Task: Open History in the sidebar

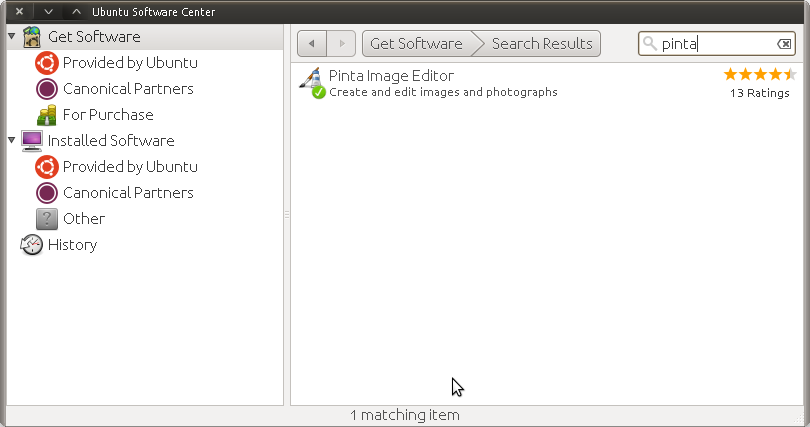Action: [x=72, y=245]
